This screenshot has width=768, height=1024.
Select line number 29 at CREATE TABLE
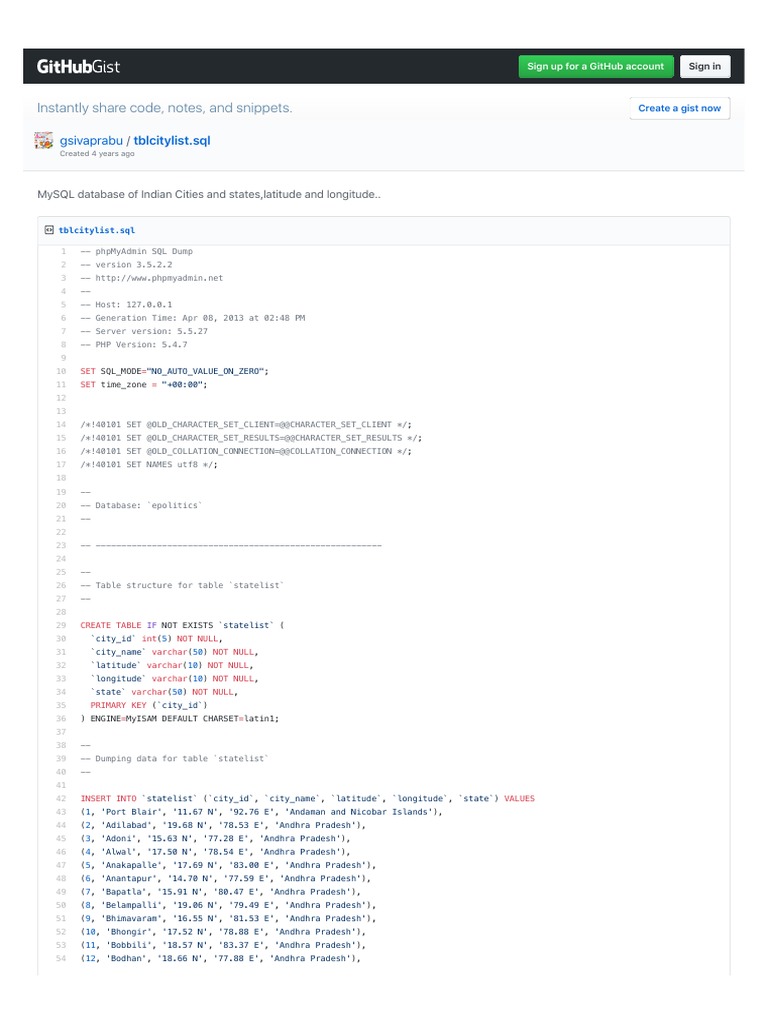tap(61, 625)
